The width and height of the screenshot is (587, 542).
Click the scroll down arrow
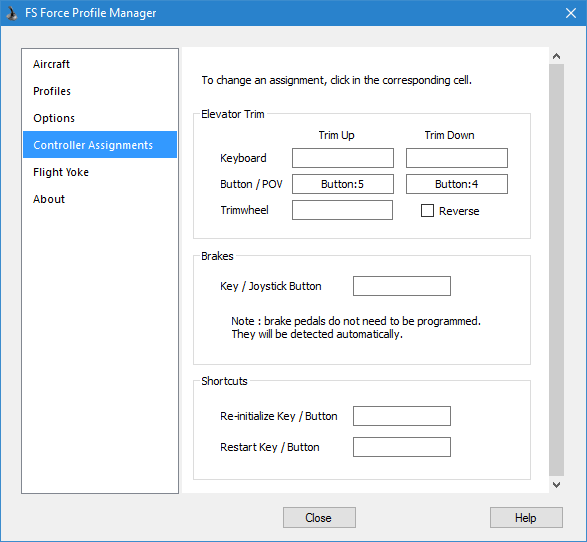556,485
